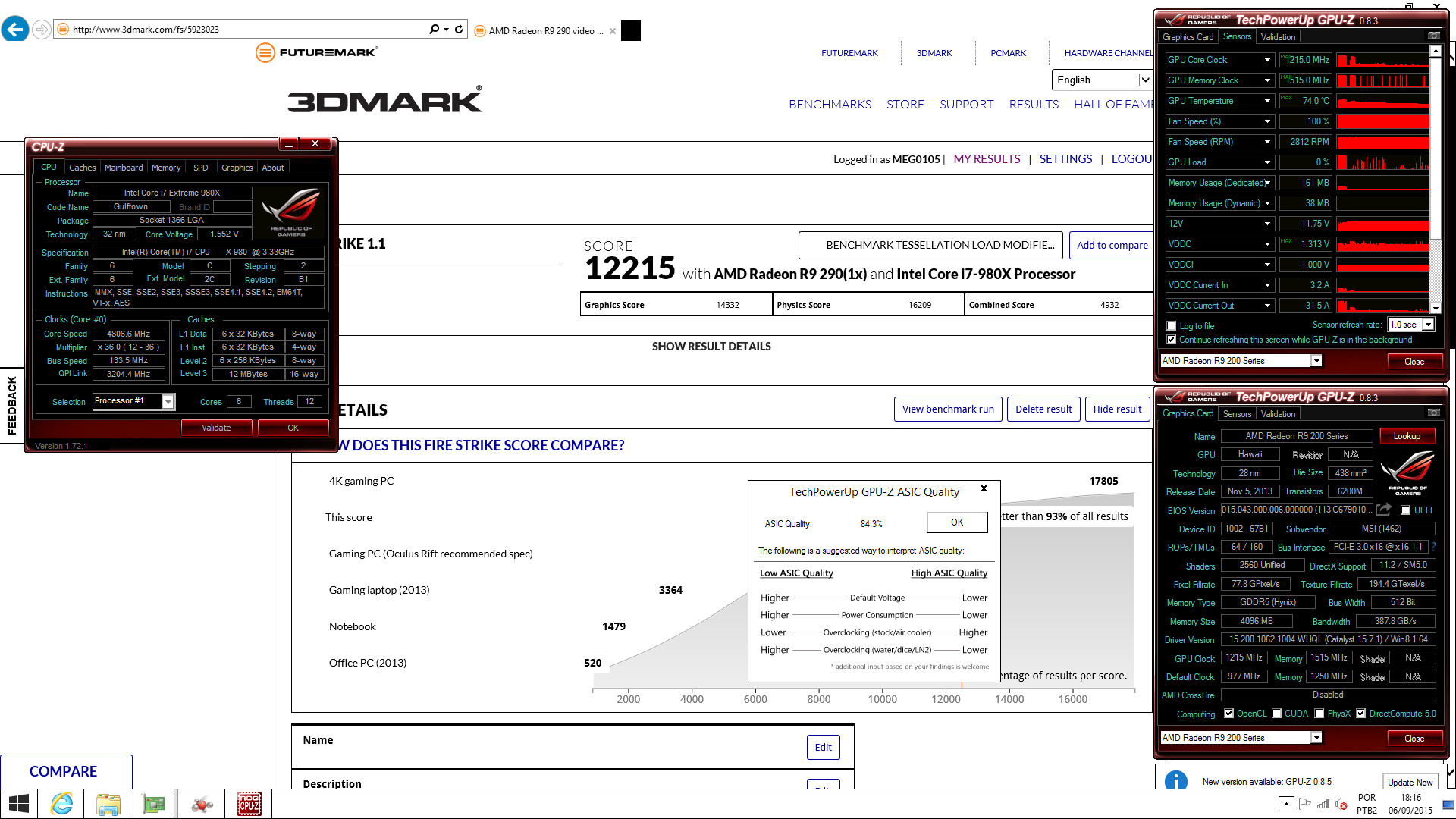Open the GPU selector dropdown in Sensors window

(x=1316, y=361)
